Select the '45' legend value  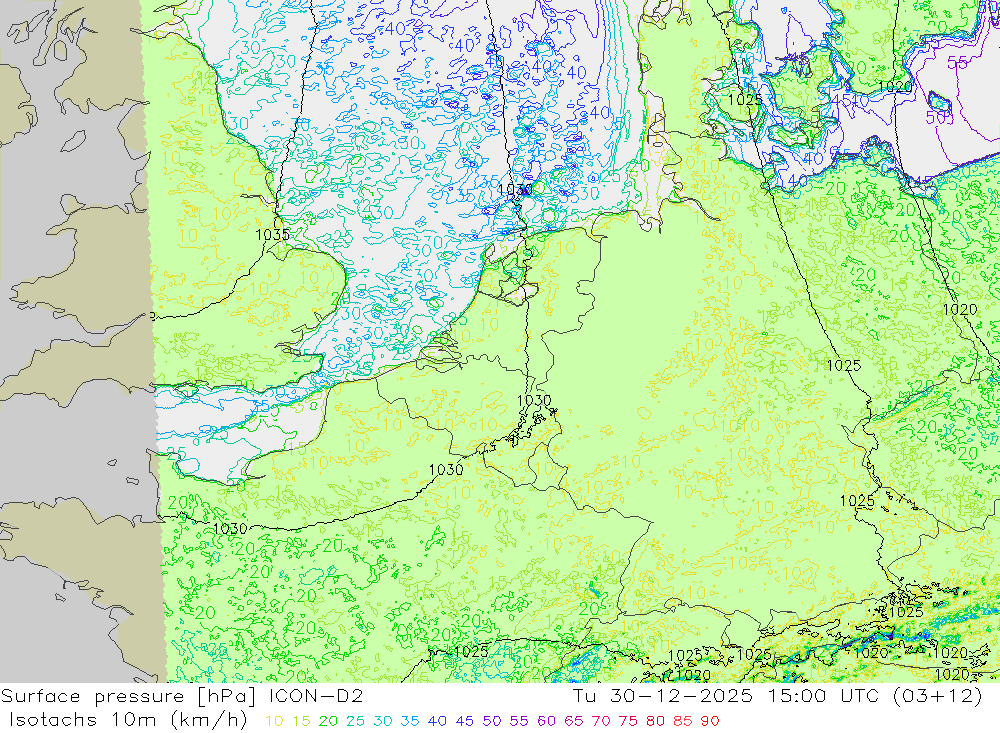pos(464,722)
